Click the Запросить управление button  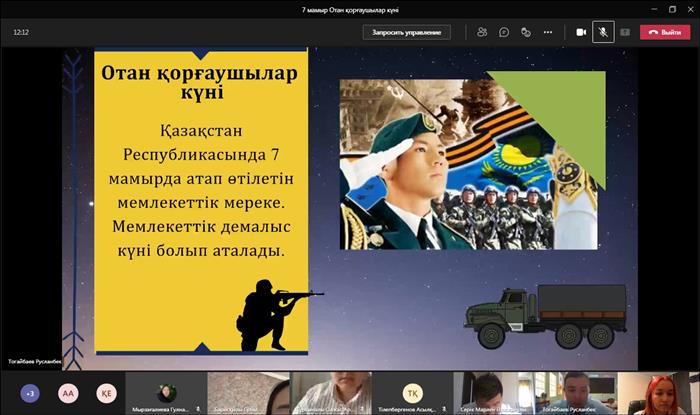point(406,32)
